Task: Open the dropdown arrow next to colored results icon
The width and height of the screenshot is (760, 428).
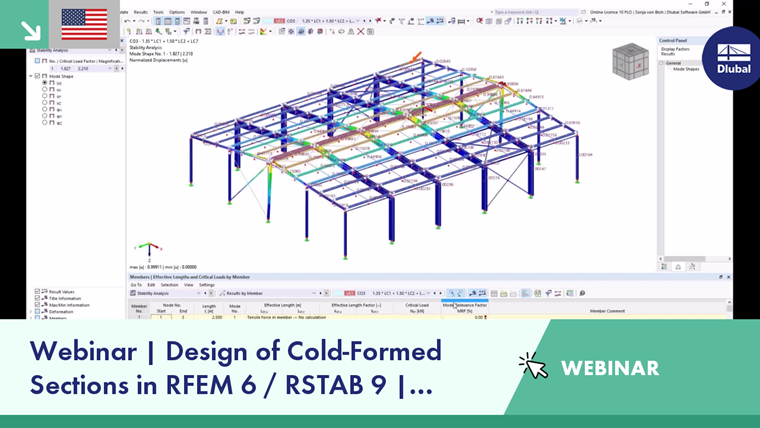Action: click(270, 32)
